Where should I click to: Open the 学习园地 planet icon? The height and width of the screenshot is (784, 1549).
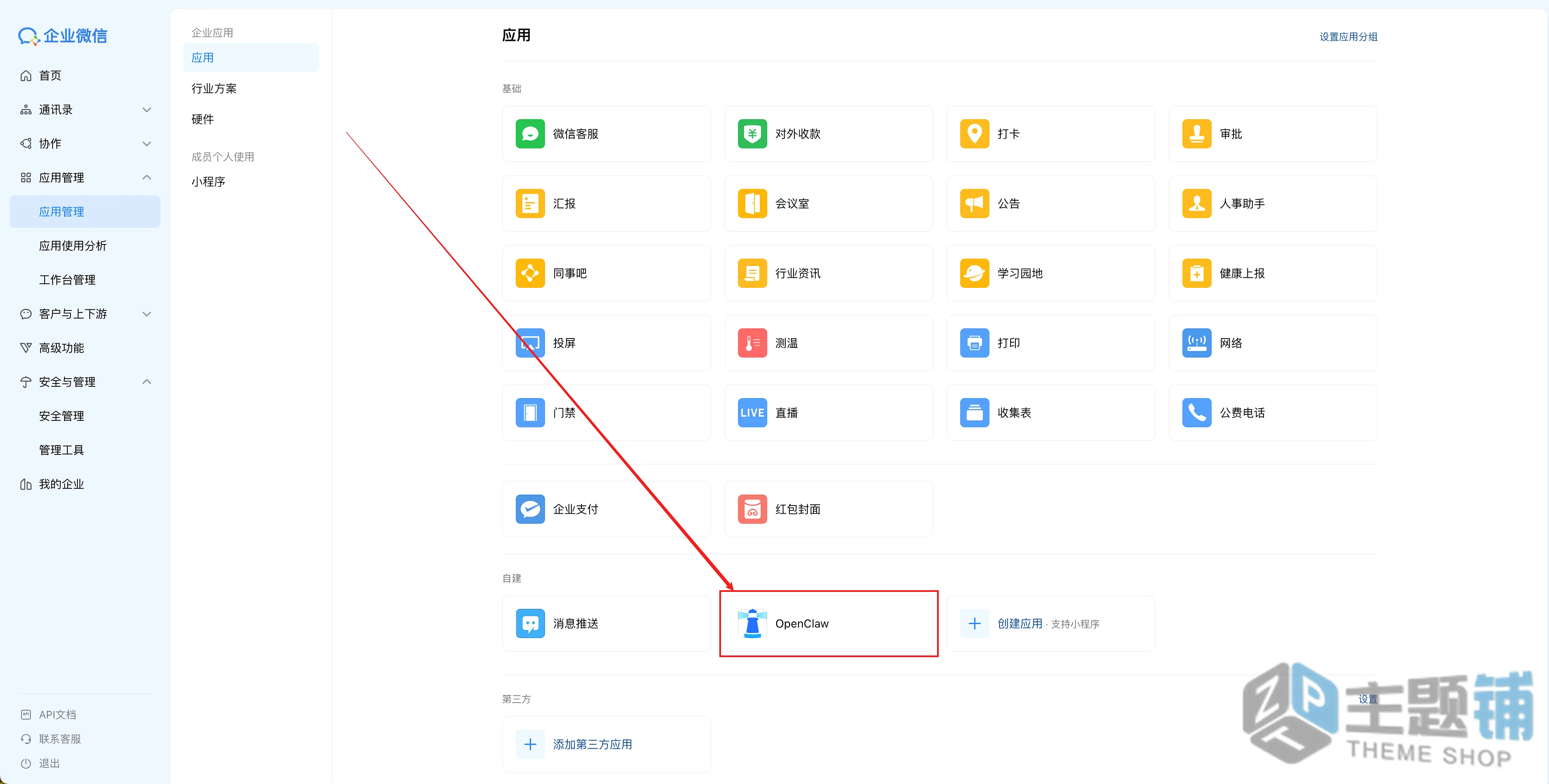974,273
